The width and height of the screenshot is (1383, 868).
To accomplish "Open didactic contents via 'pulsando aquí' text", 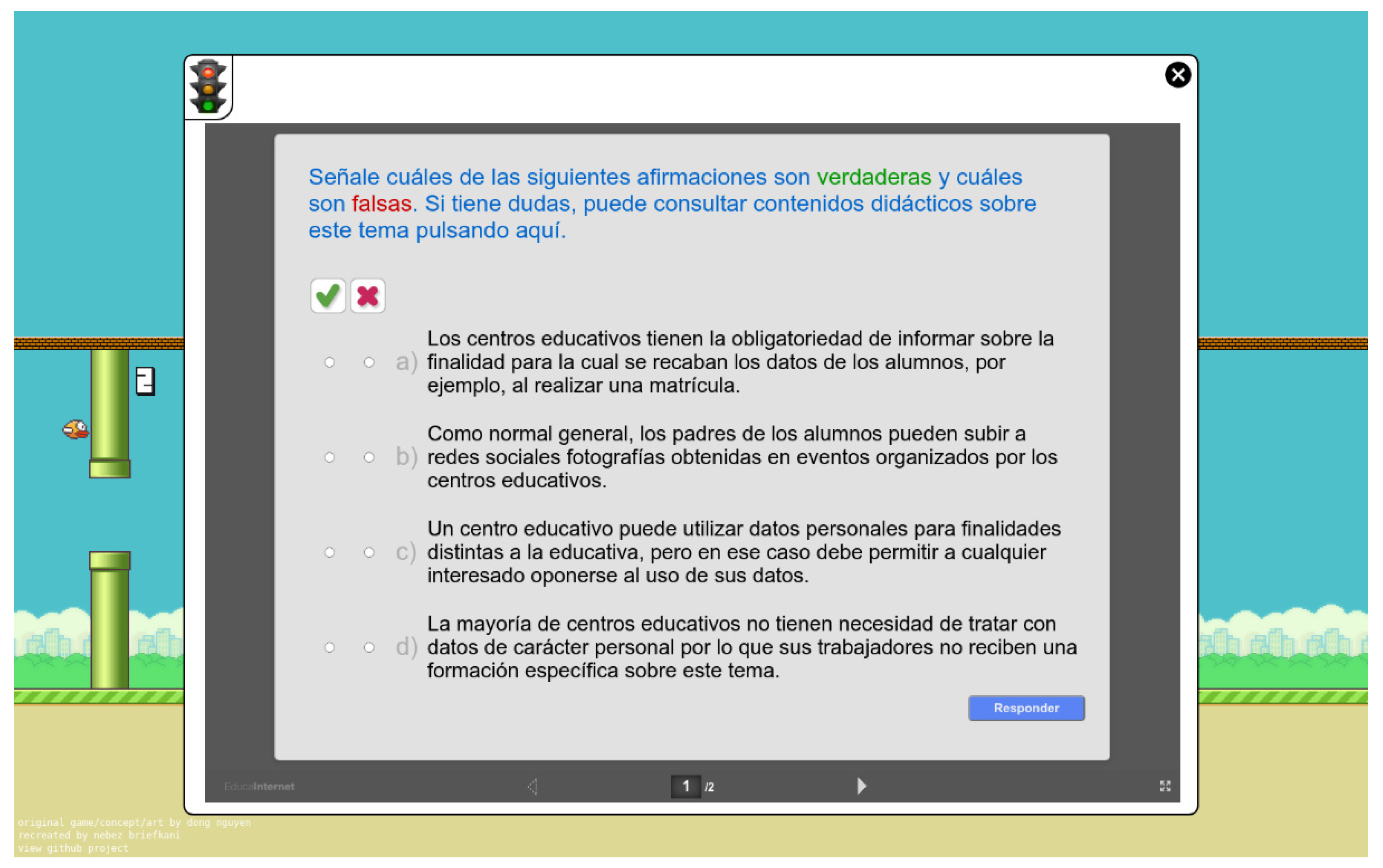I will 490,230.
